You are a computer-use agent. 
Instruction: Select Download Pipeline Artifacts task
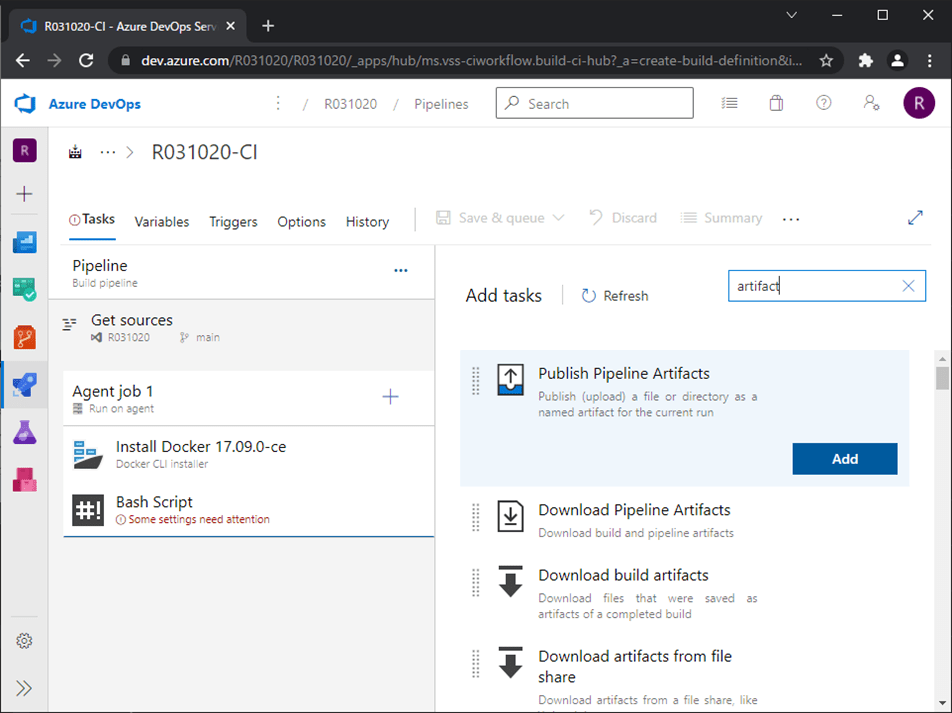click(684, 520)
